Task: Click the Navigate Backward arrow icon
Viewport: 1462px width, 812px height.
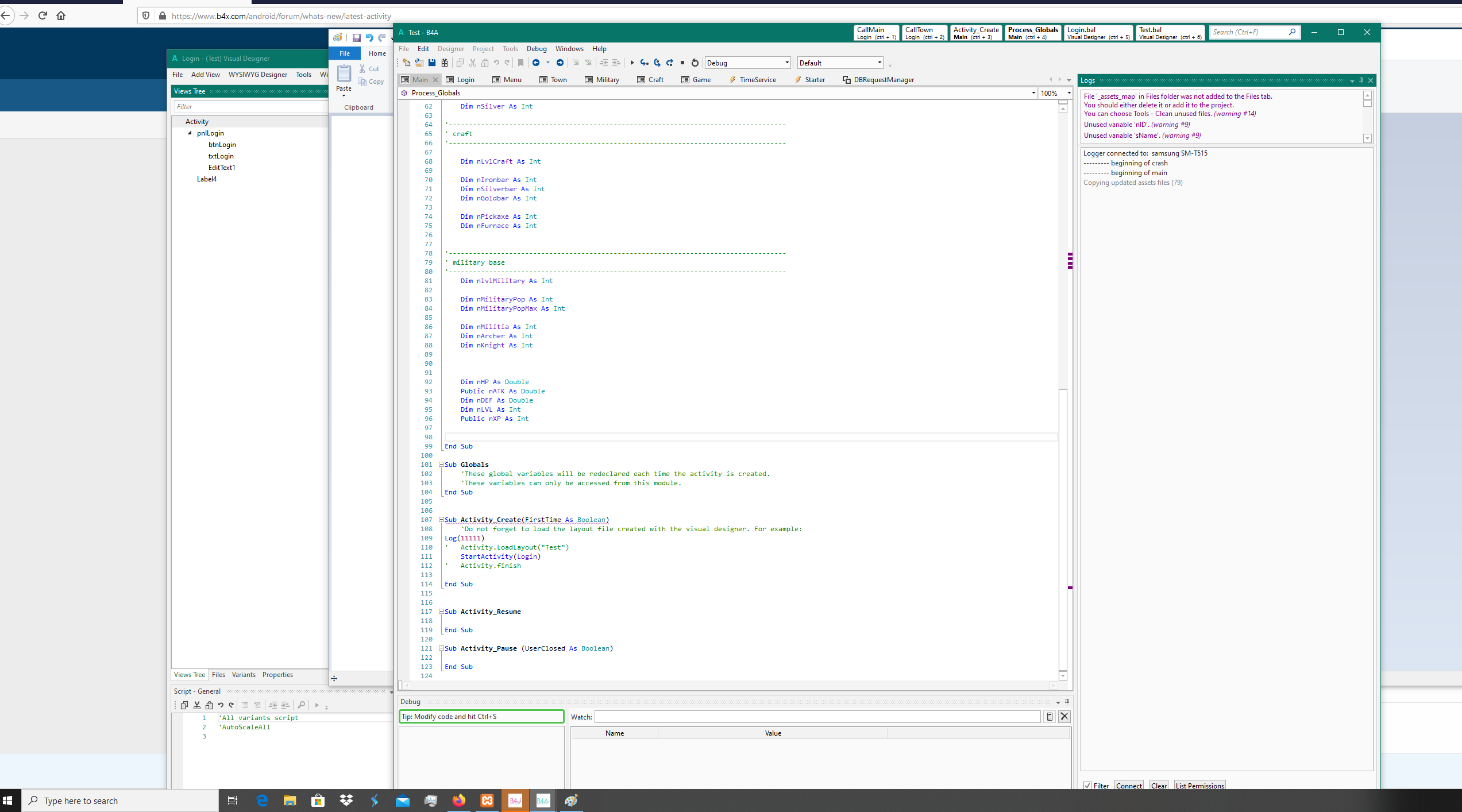Action: point(536,63)
